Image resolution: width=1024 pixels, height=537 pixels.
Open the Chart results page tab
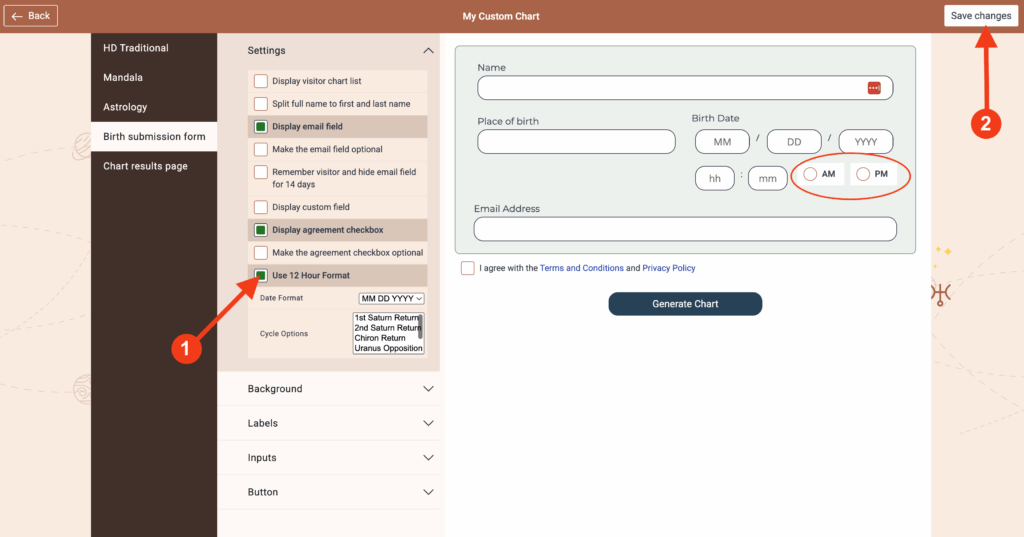(x=145, y=166)
